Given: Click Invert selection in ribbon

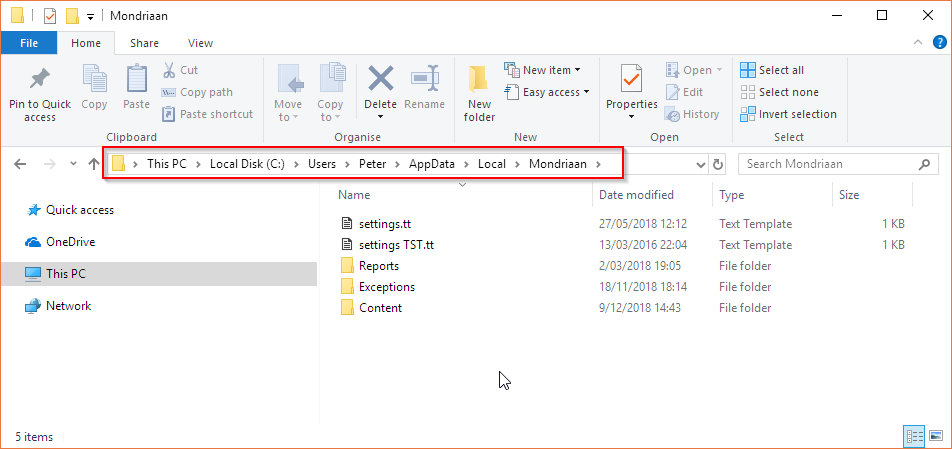Looking at the screenshot, I should click(788, 114).
